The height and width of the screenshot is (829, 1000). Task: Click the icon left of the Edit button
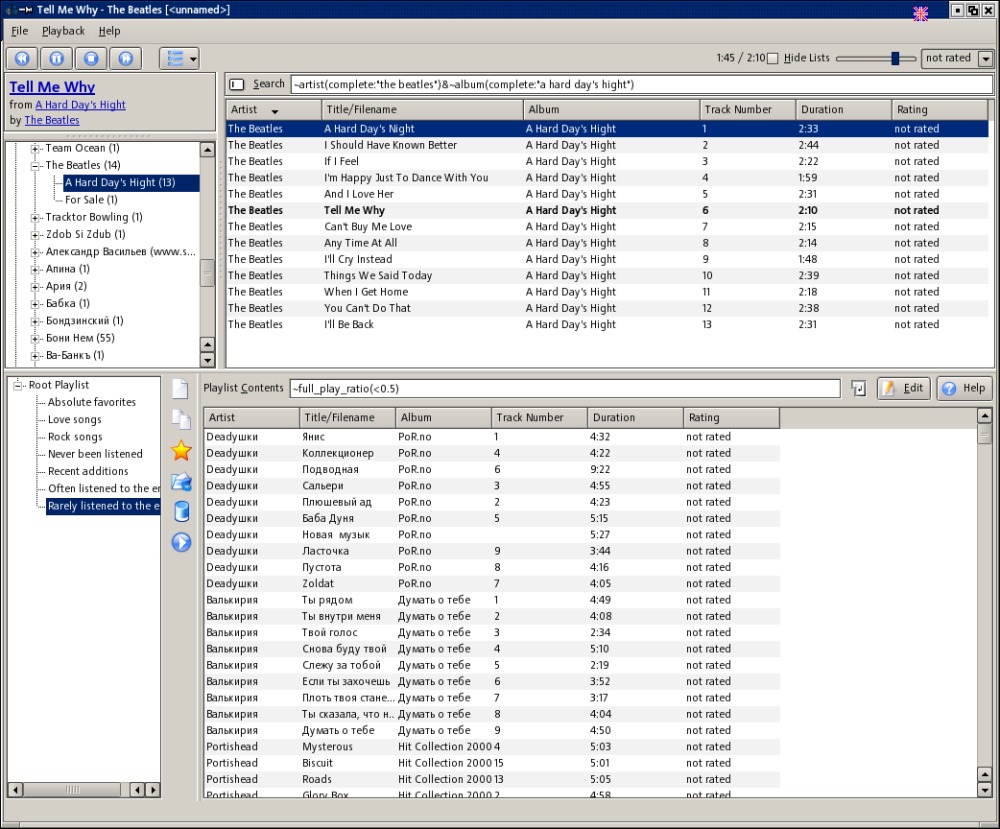(858, 388)
